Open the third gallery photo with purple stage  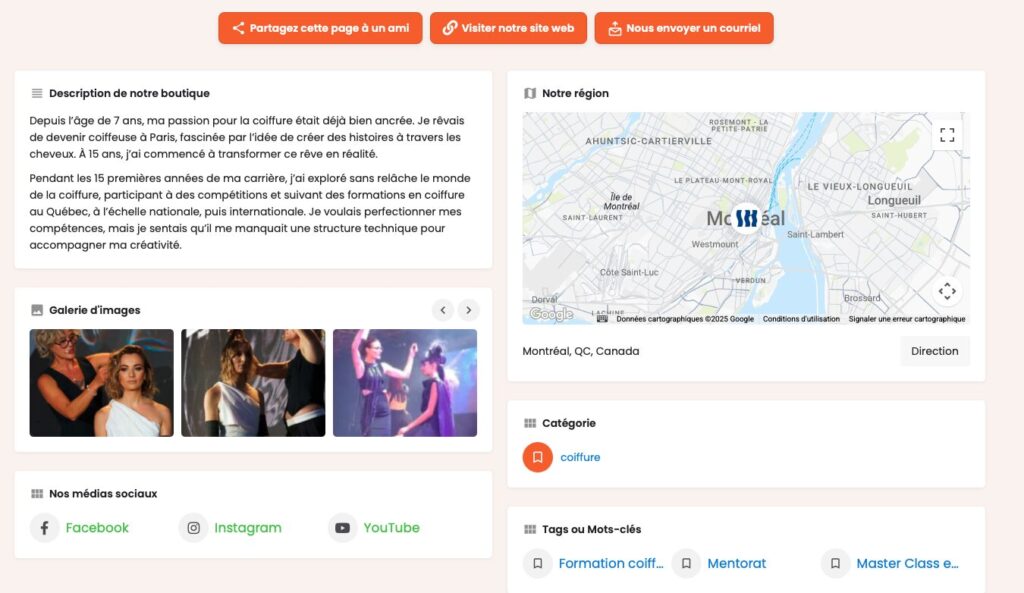(x=405, y=383)
